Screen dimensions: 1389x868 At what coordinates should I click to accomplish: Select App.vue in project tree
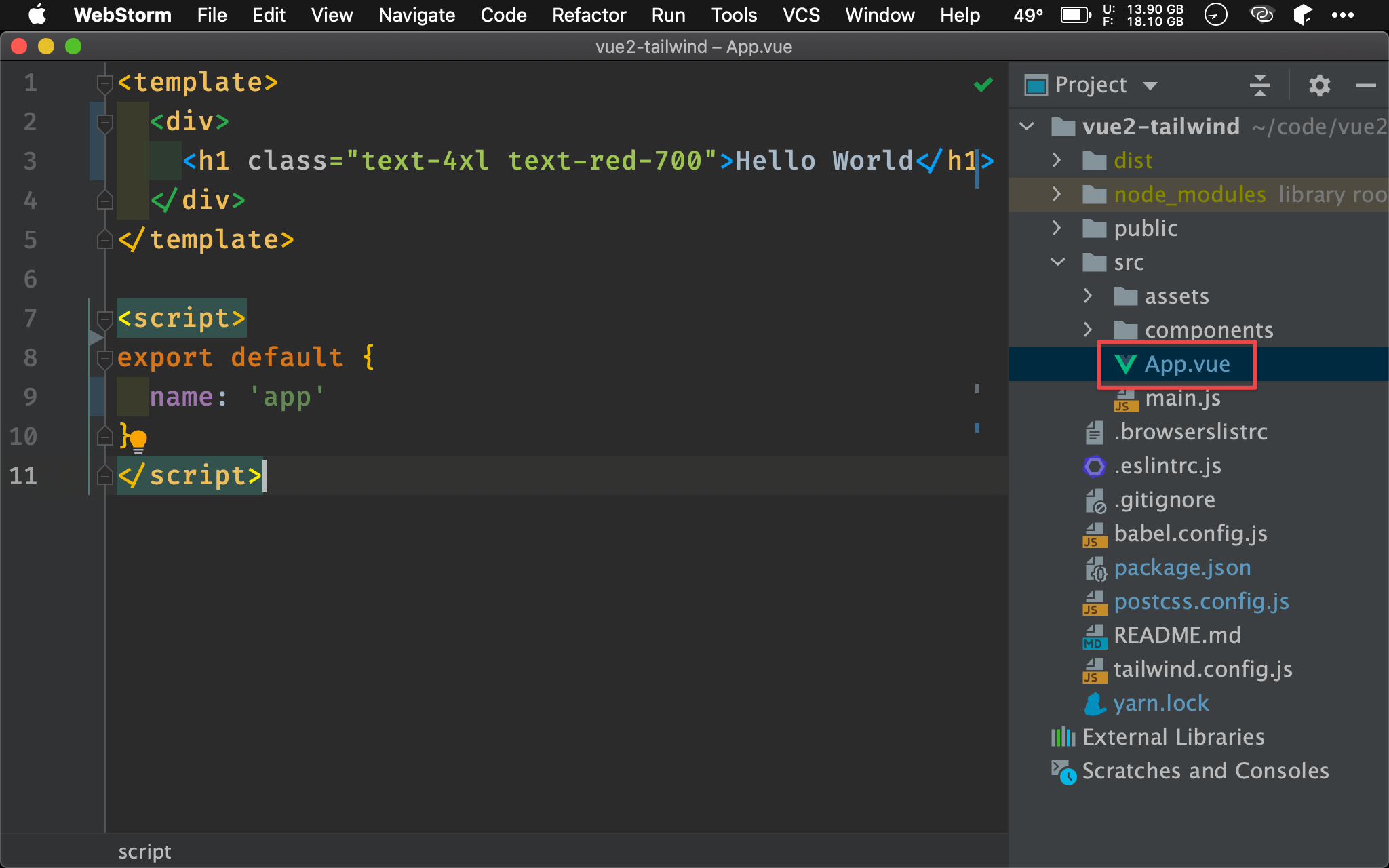[x=1187, y=364]
